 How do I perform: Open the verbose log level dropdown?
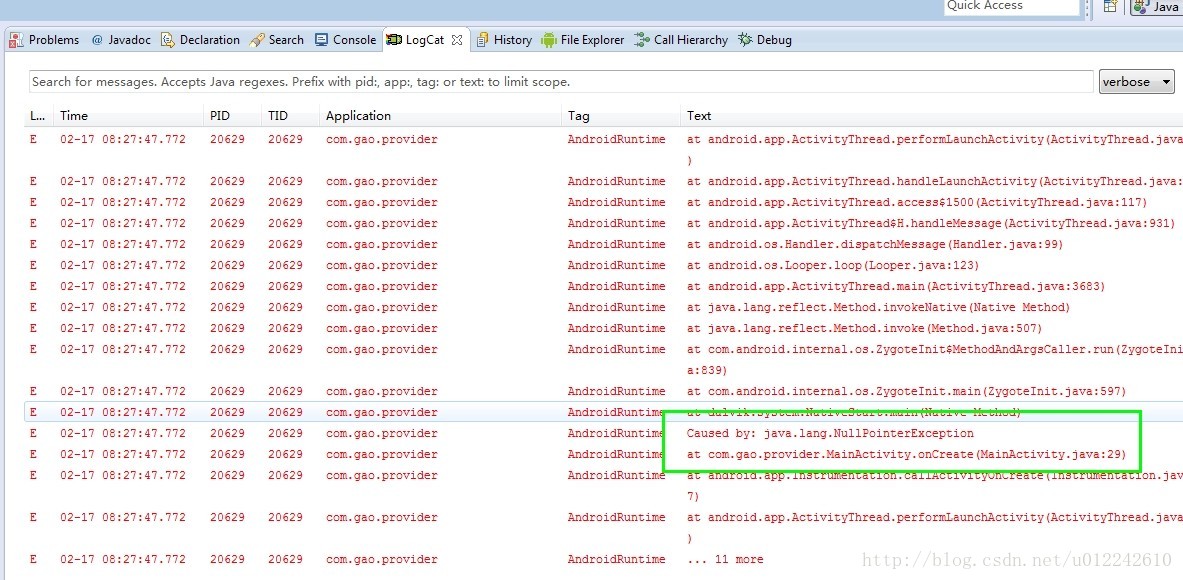coord(1137,81)
